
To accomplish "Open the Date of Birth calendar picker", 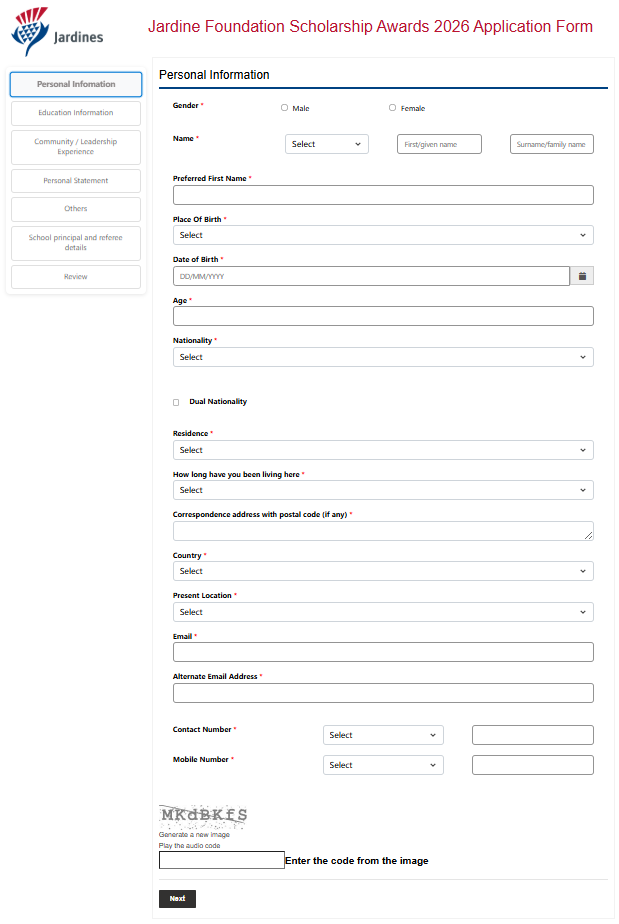I will tap(582, 276).
